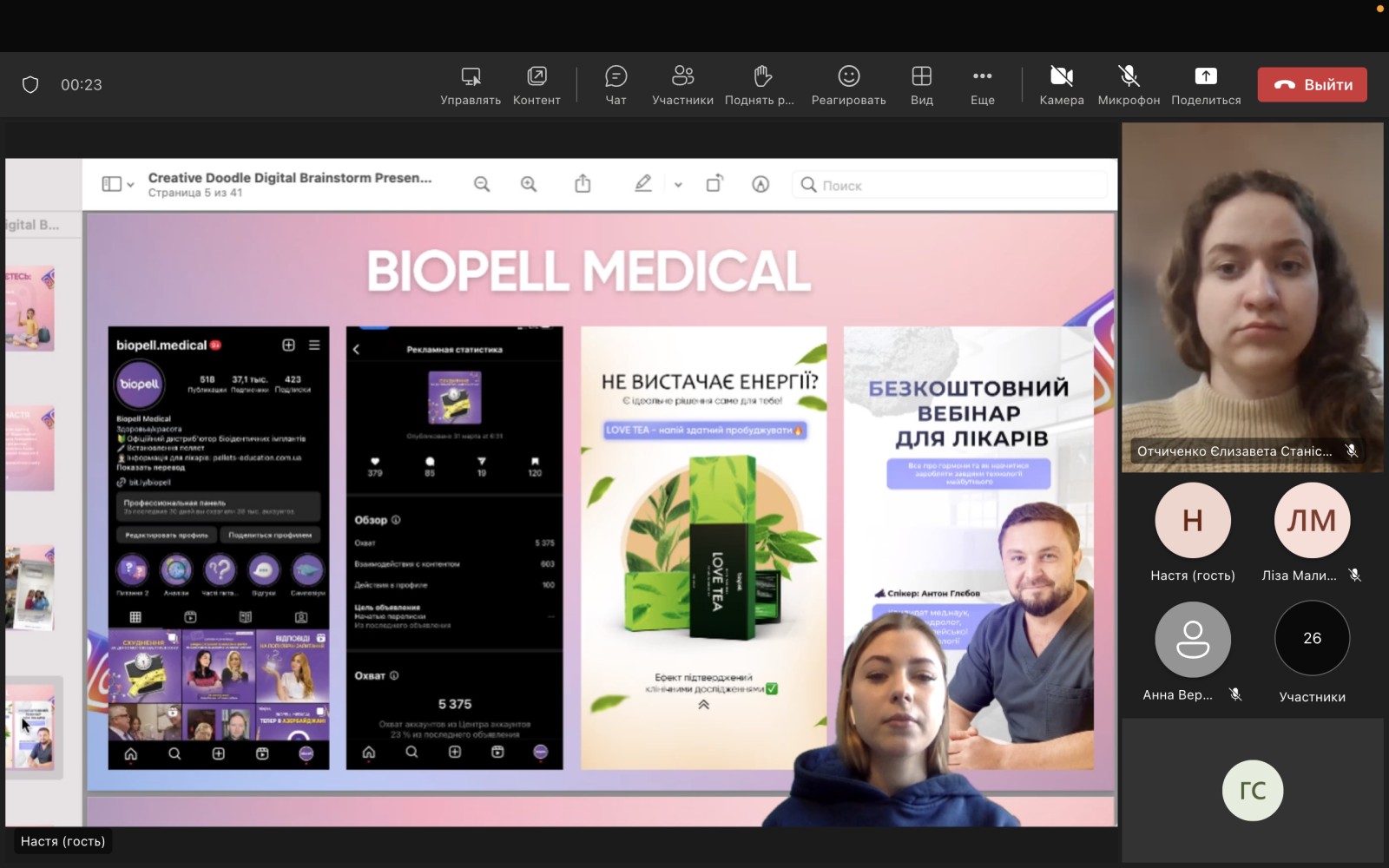Screen dimensions: 1389x868
Task: Leave the meeting with Выйти
Action: [1313, 84]
